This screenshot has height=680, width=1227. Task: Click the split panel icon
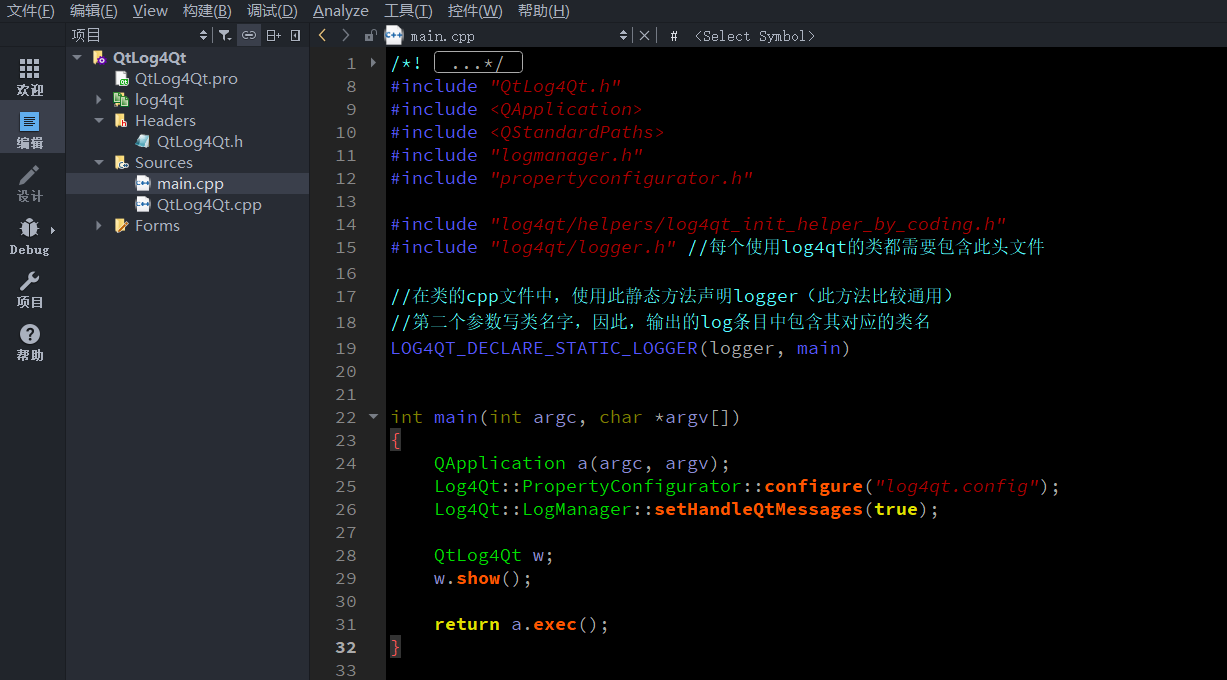[273, 35]
